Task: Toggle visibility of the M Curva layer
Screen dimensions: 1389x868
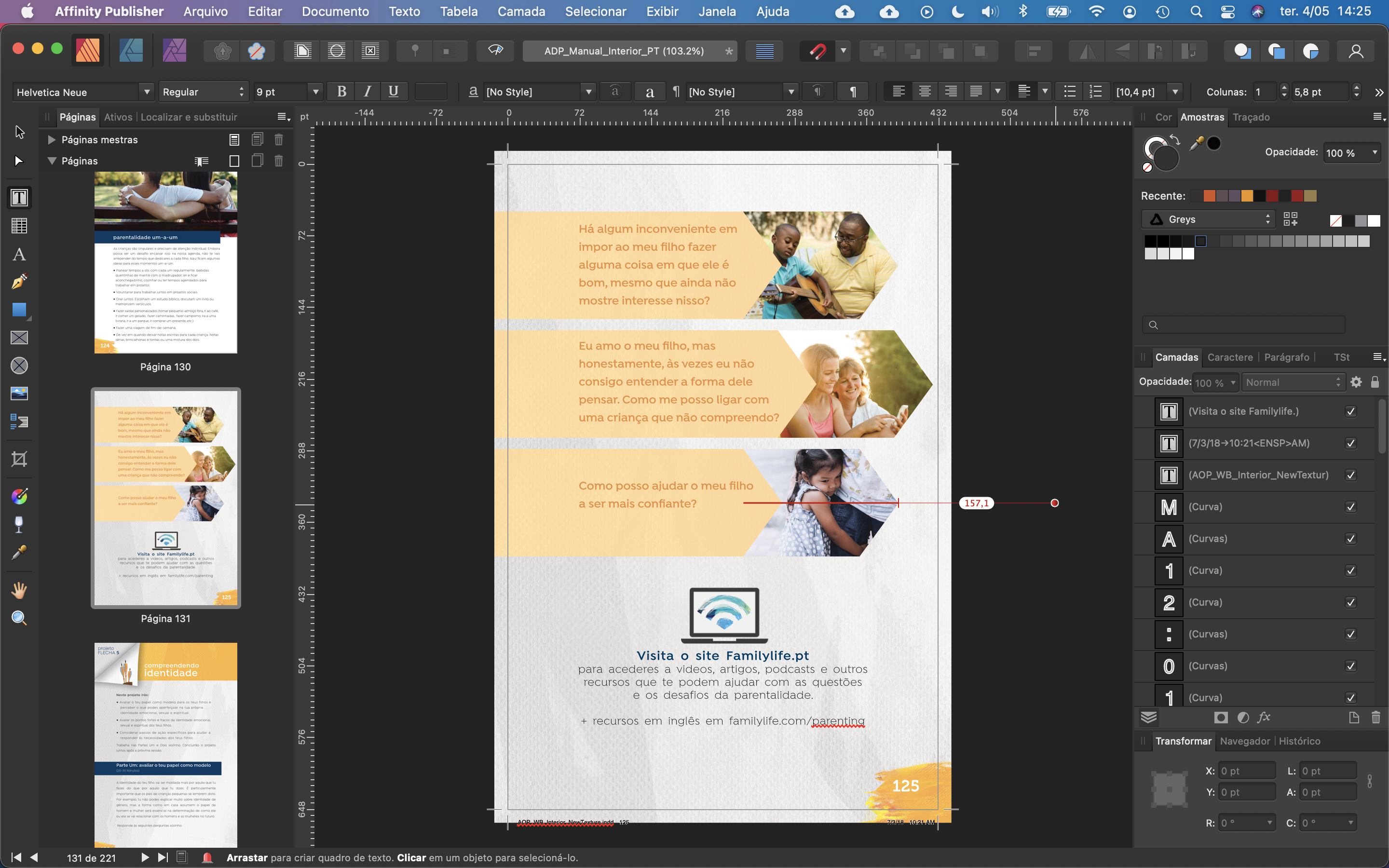Action: coord(1350,507)
